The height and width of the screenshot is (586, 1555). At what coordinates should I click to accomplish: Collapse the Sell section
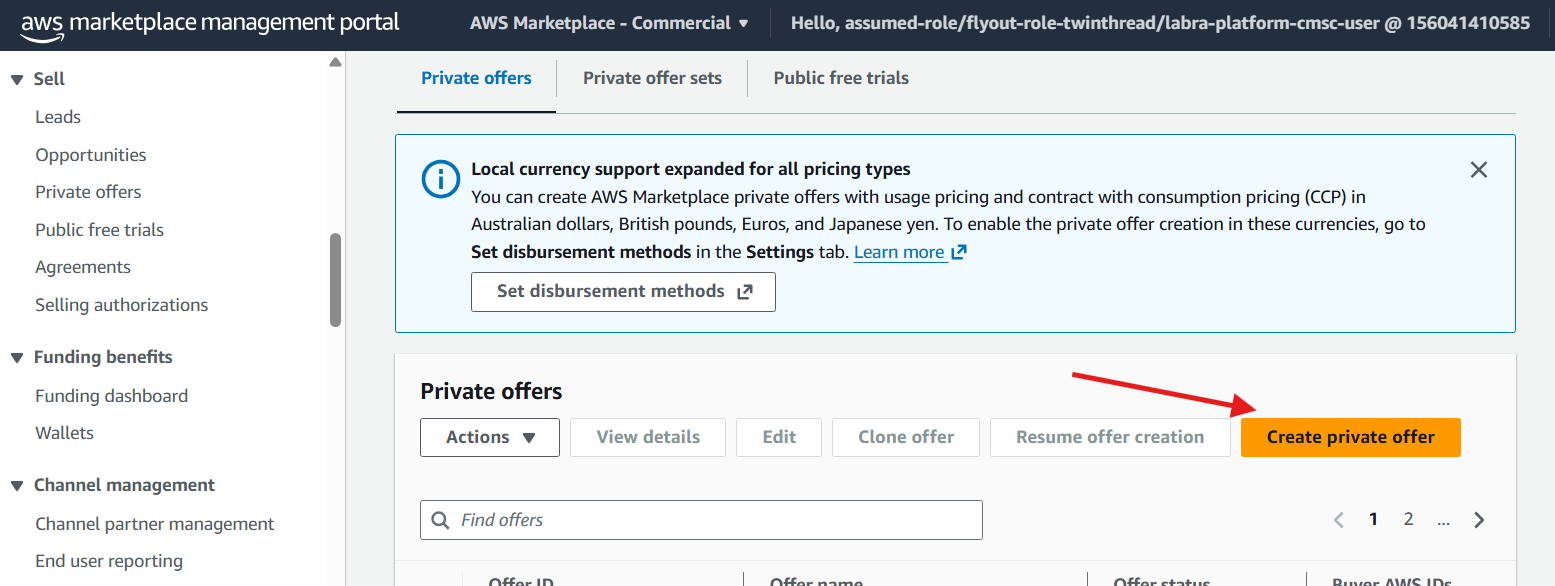coord(17,80)
